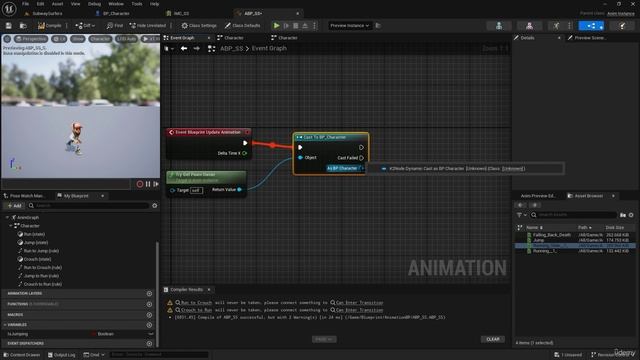Add a new animation layer plus icon
Viewport: 640px width, 360px height.
(149, 293)
